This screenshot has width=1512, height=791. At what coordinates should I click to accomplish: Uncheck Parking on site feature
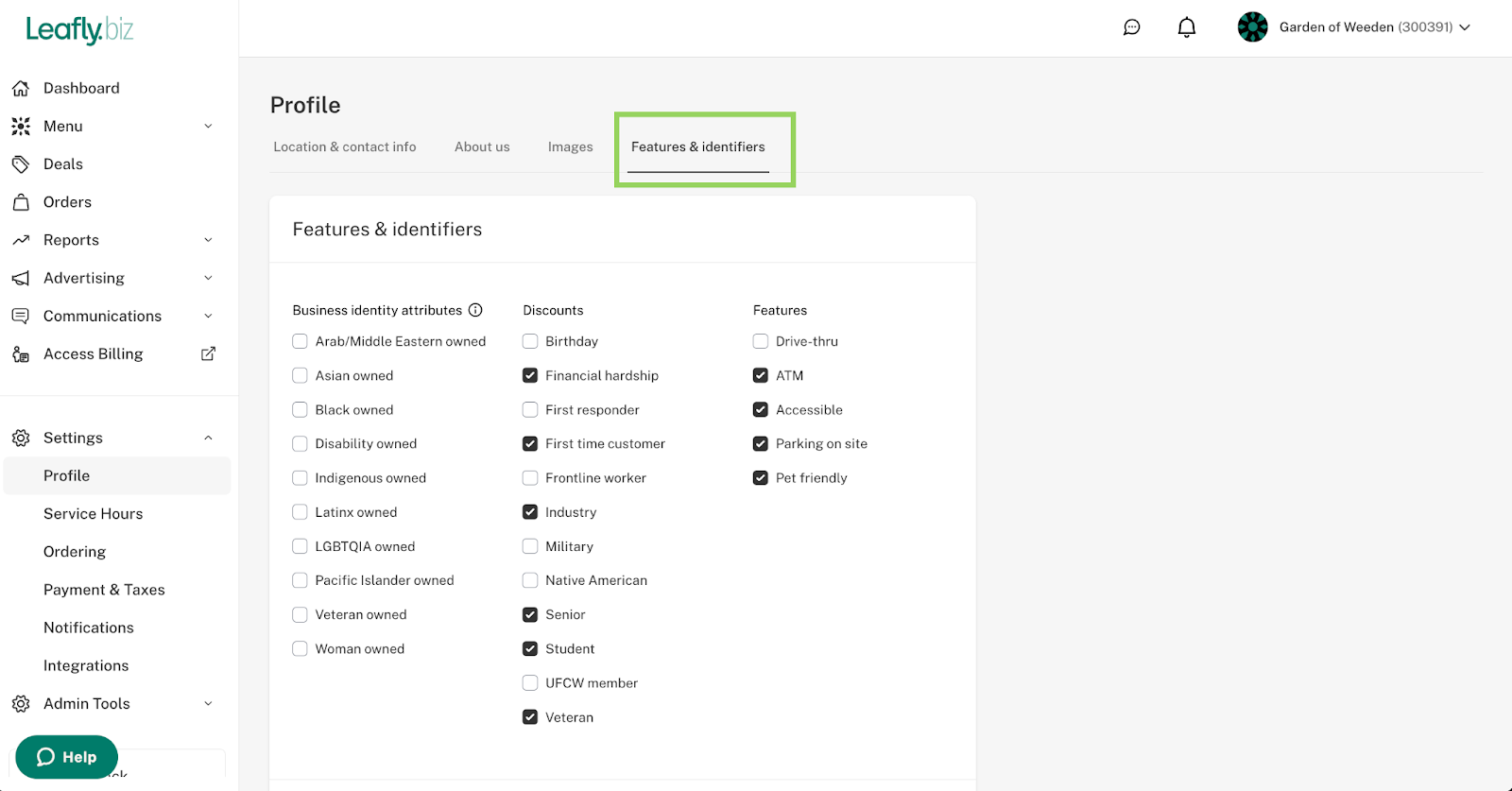pos(761,443)
